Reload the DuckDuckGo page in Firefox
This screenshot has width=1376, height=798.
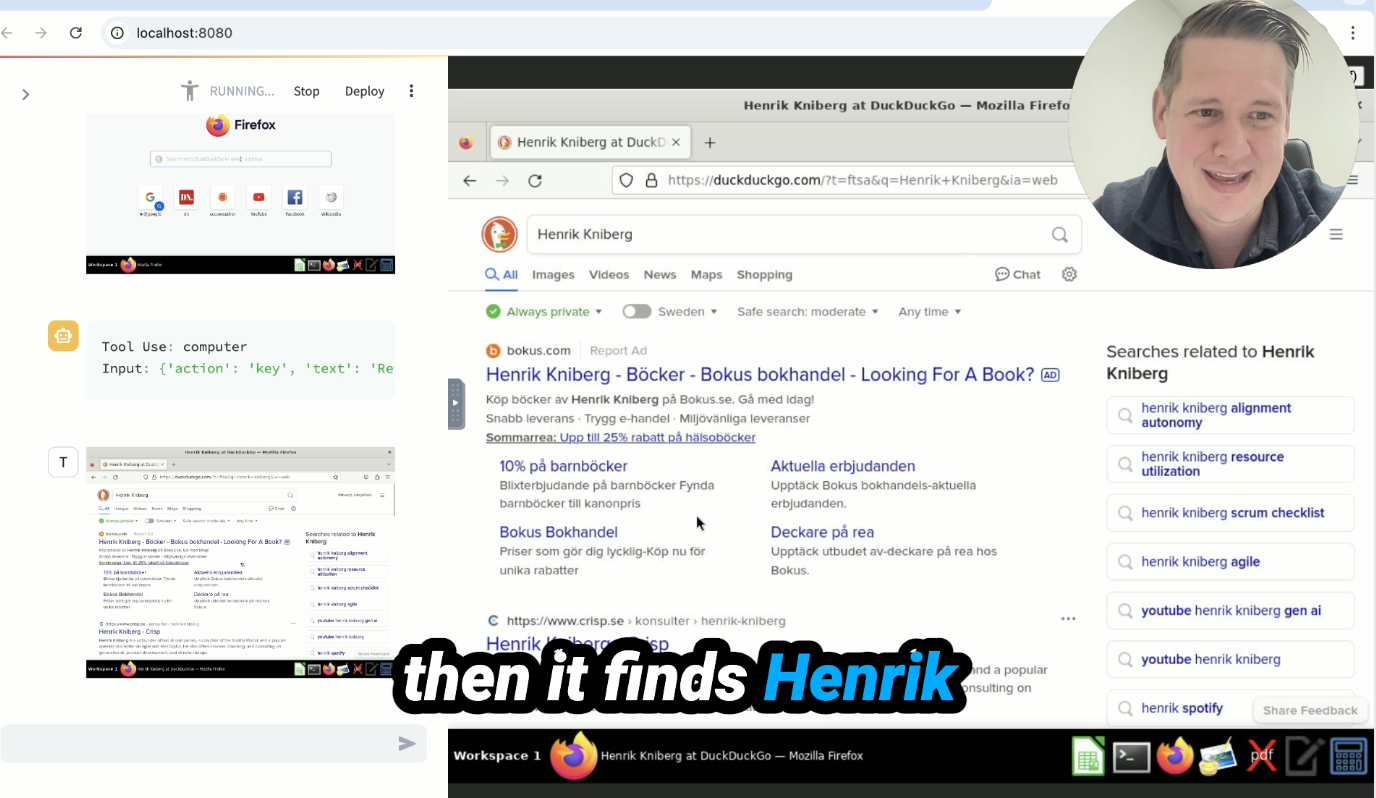point(535,181)
